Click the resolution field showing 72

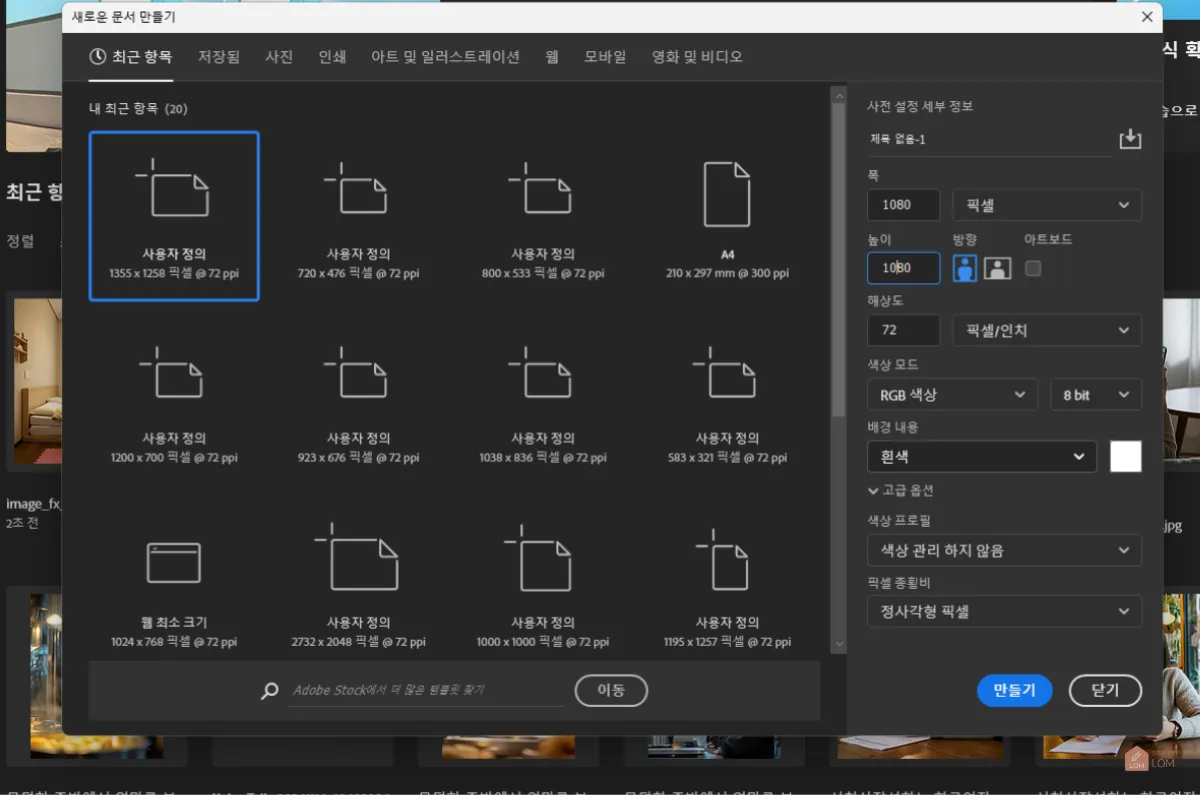pos(903,330)
